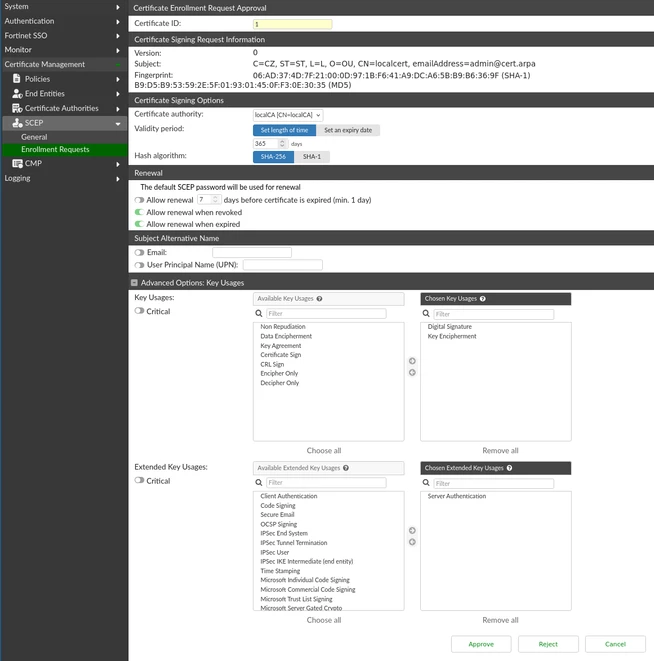
Task: Select SHA-256 hash algorithm
Action: [x=273, y=157]
